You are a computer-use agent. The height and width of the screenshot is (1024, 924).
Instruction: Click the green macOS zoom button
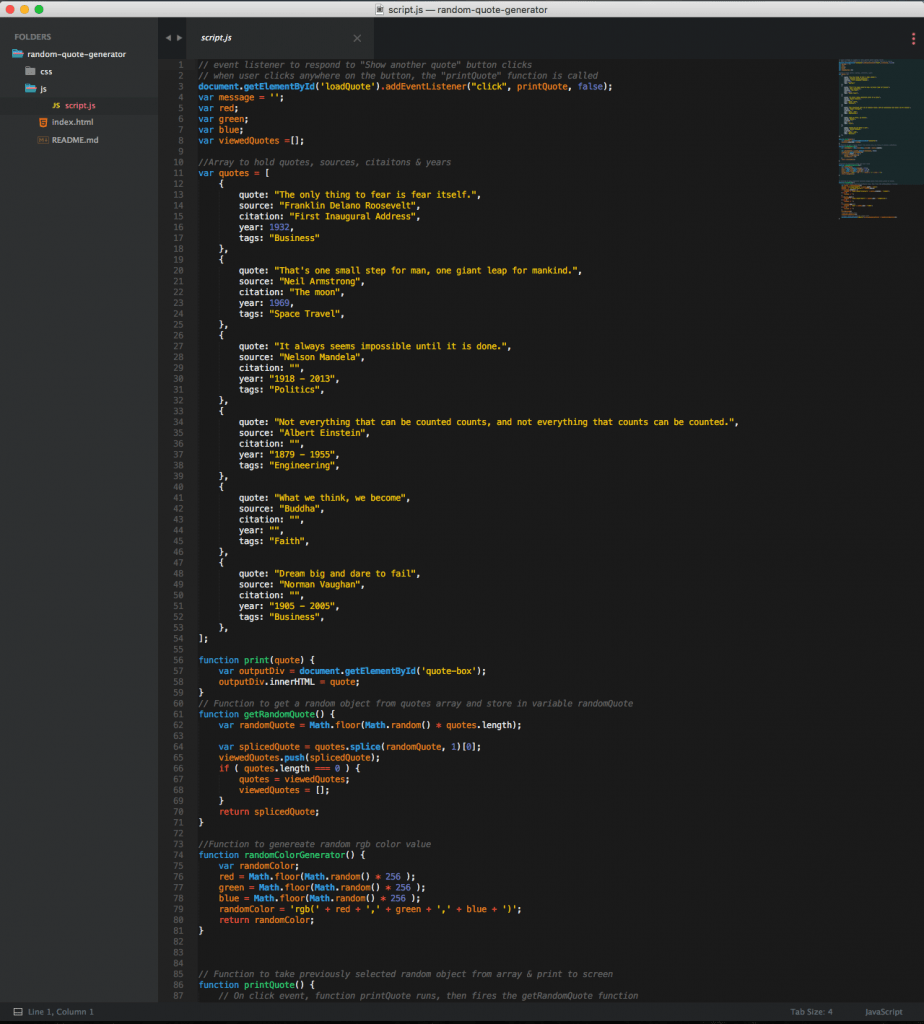point(39,9)
